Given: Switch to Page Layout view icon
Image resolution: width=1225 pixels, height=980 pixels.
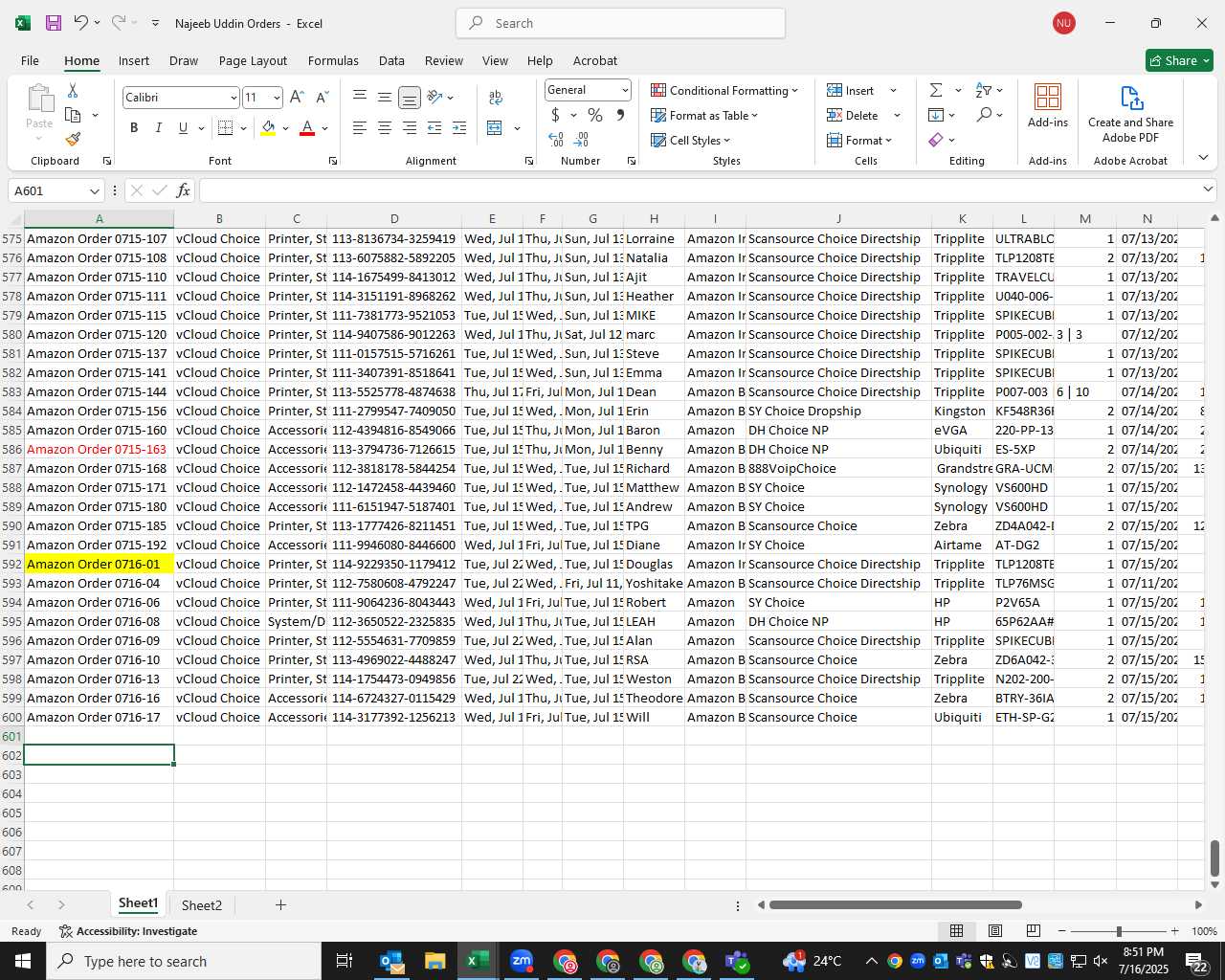Looking at the screenshot, I should (995, 931).
